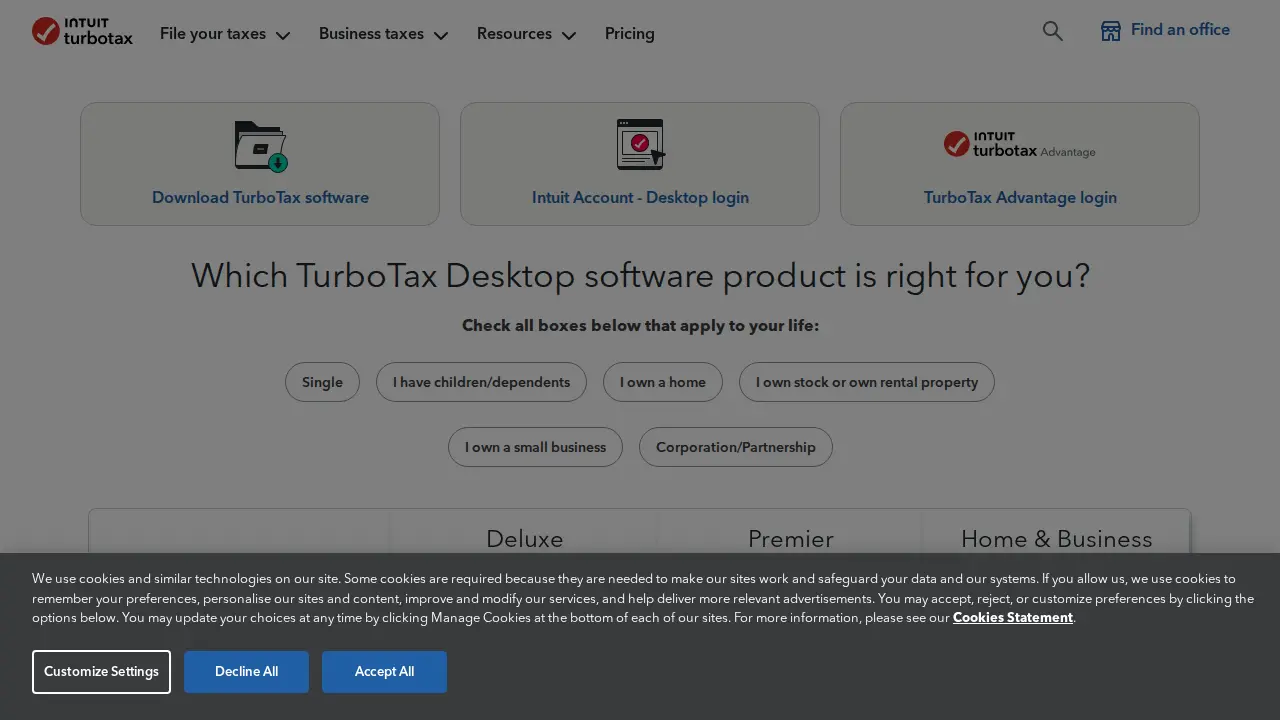This screenshot has height=720, width=1280.
Task: Click the TurboTax Advantage logo
Action: (x=1020, y=144)
